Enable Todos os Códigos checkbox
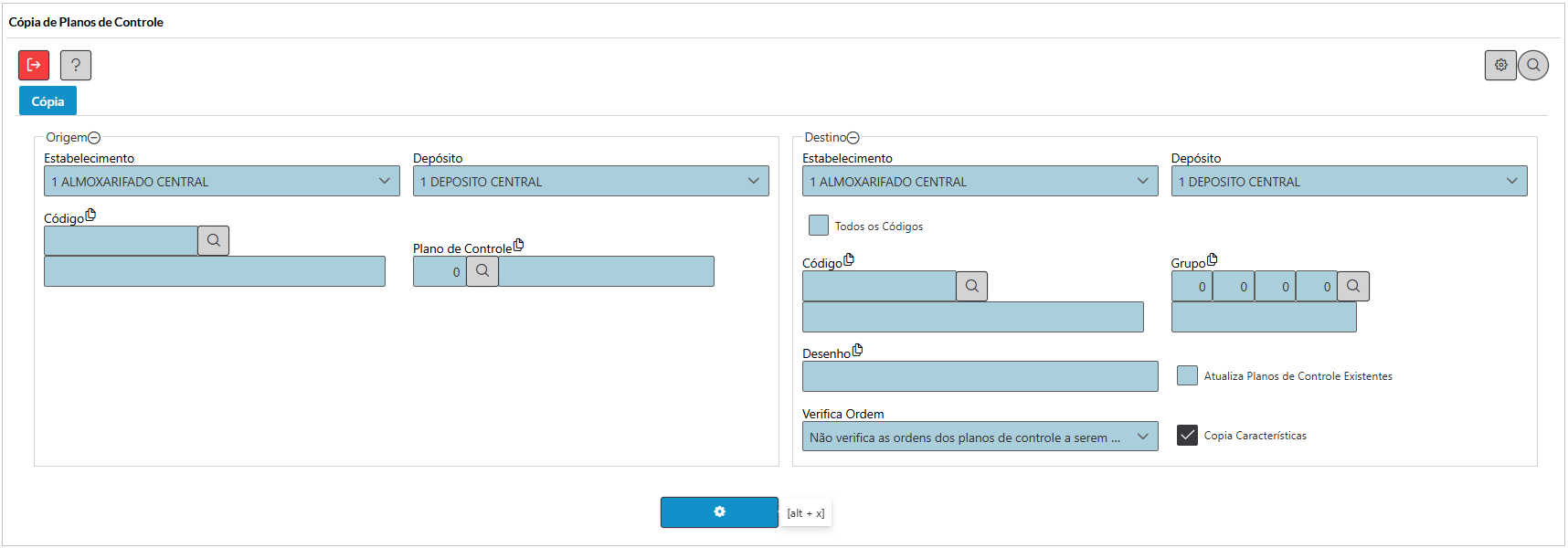Screen dimensions: 1568x548 pos(819,226)
